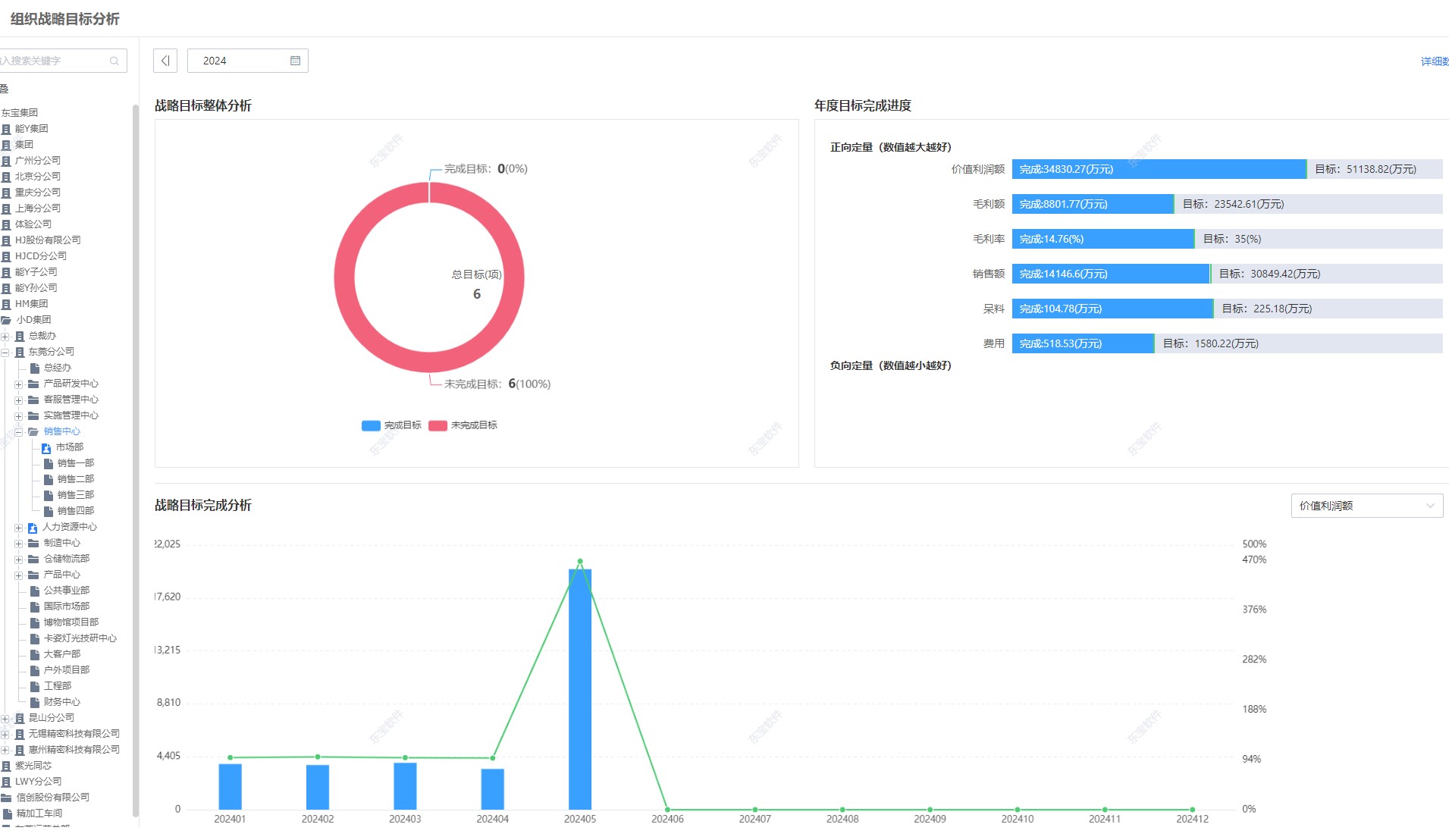The image size is (1449, 840).
Task: Click the search magnifier icon
Action: click(114, 61)
